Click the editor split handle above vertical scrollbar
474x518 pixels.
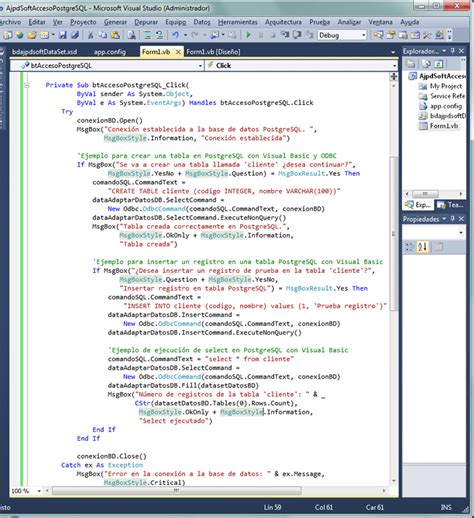point(394,76)
